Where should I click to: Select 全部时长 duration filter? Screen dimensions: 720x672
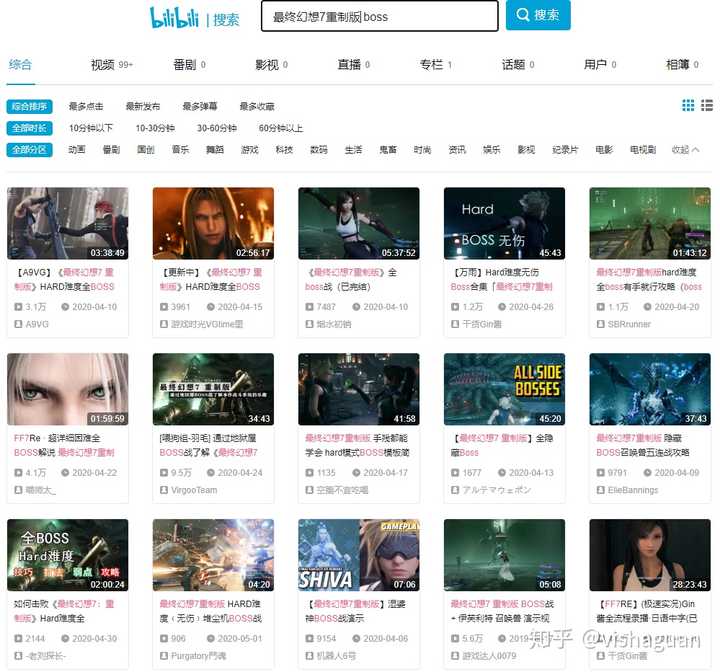tap(29, 128)
